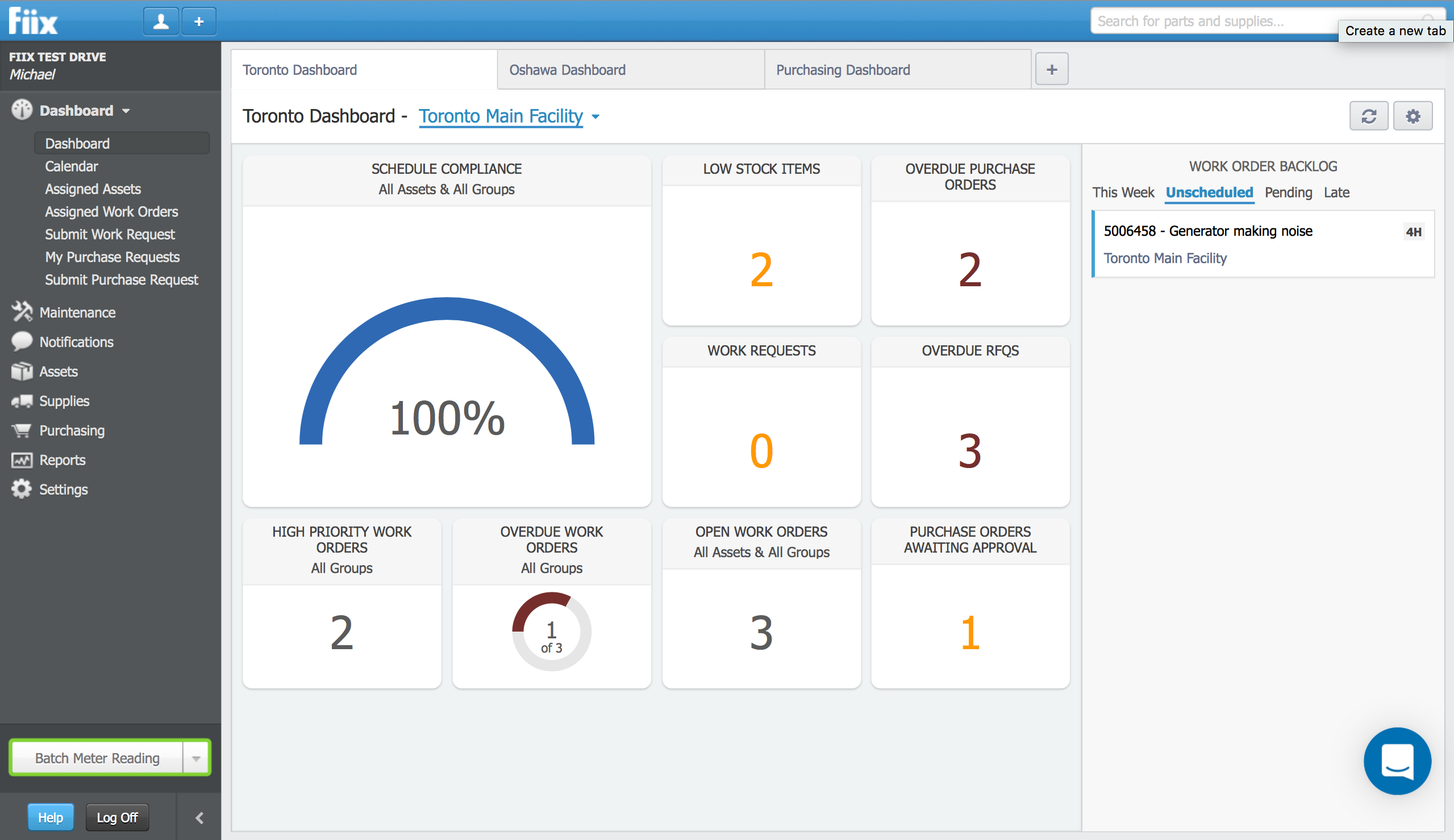This screenshot has height=840, width=1454.
Task: Add a new dashboard tab
Action: pos(1051,69)
